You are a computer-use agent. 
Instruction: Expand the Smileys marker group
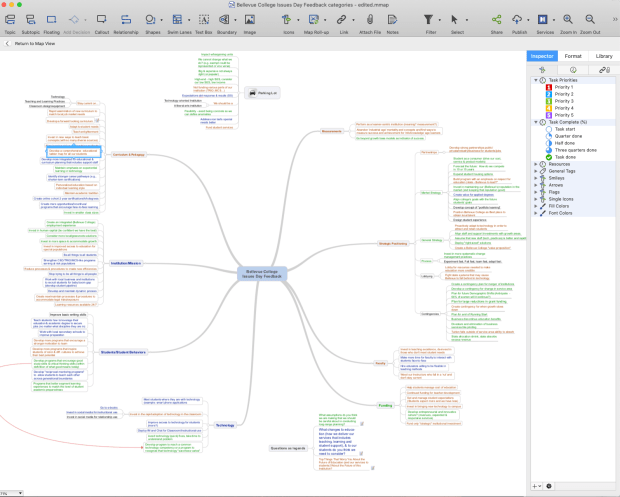536,178
